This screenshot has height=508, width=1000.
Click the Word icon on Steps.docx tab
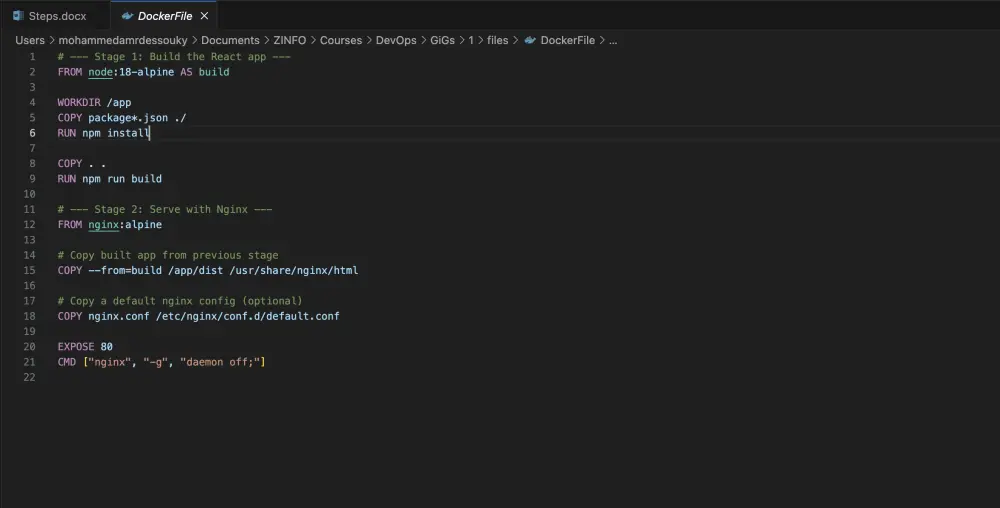[x=18, y=16]
